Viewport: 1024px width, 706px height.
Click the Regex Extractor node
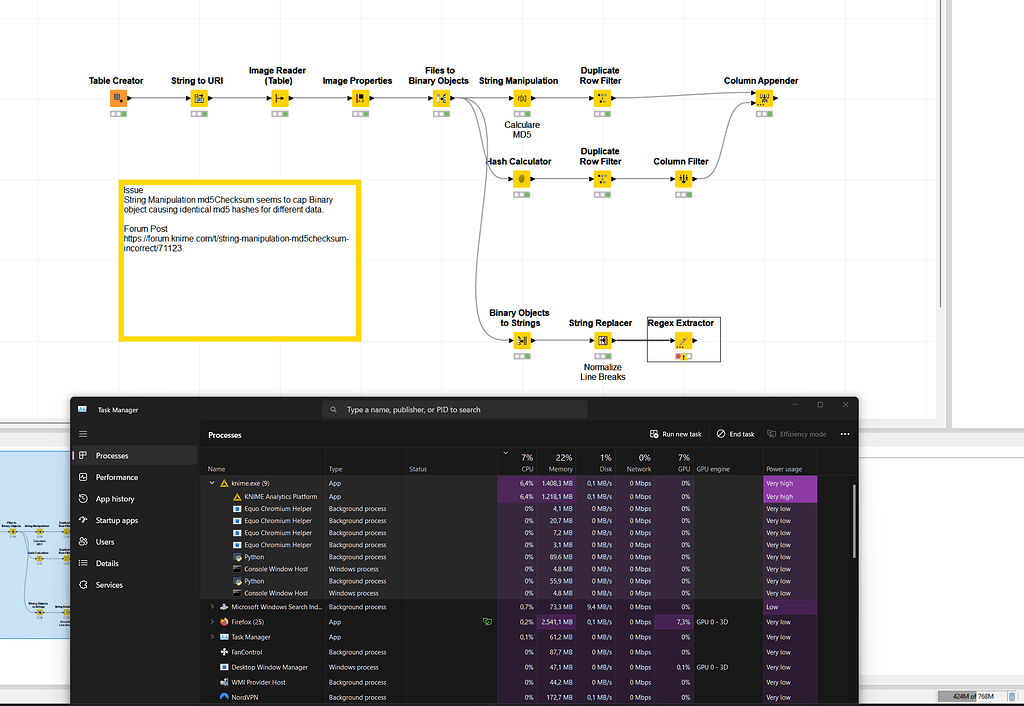(x=684, y=340)
